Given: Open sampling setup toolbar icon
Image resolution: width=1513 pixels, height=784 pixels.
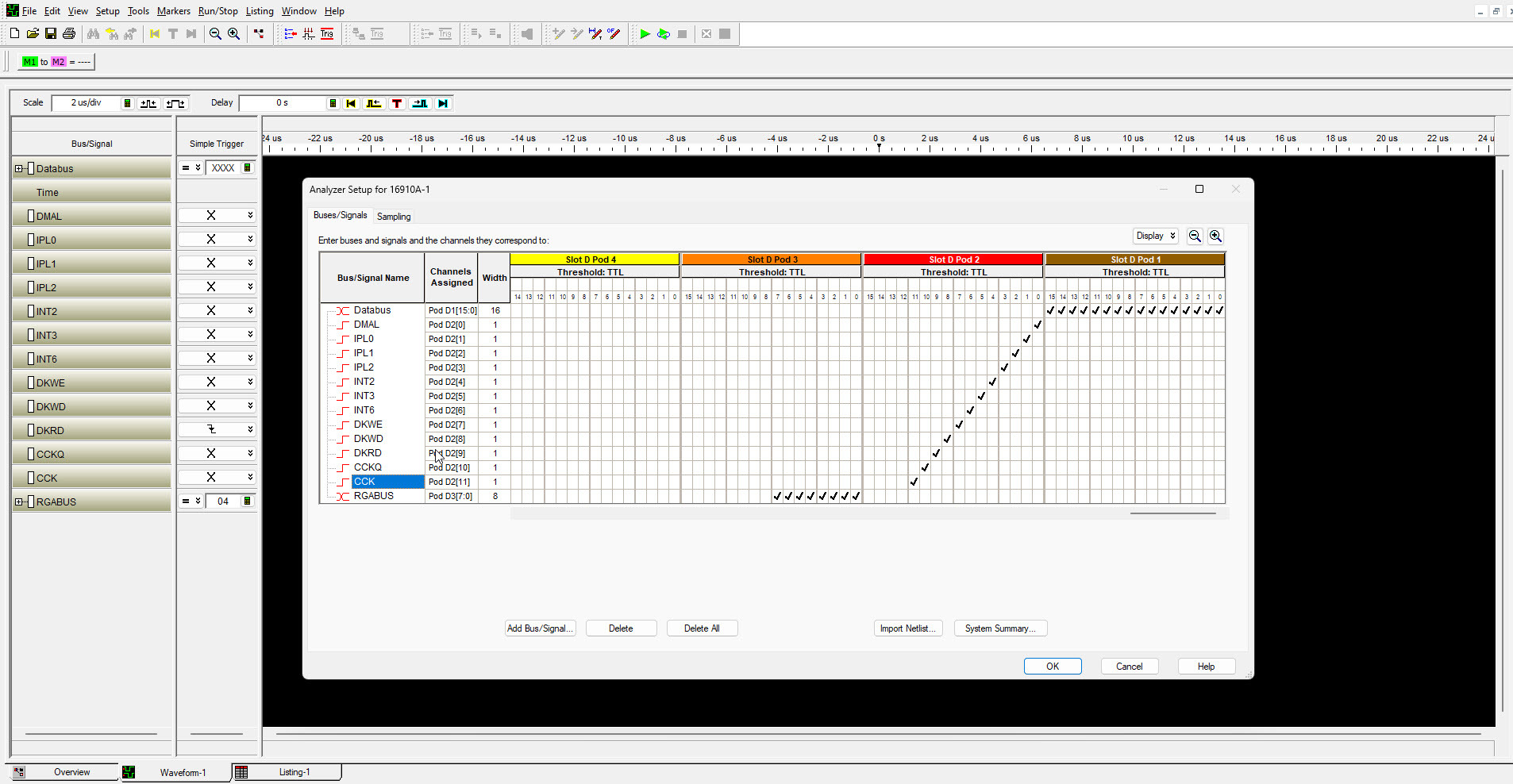Looking at the screenshot, I should (x=309, y=33).
